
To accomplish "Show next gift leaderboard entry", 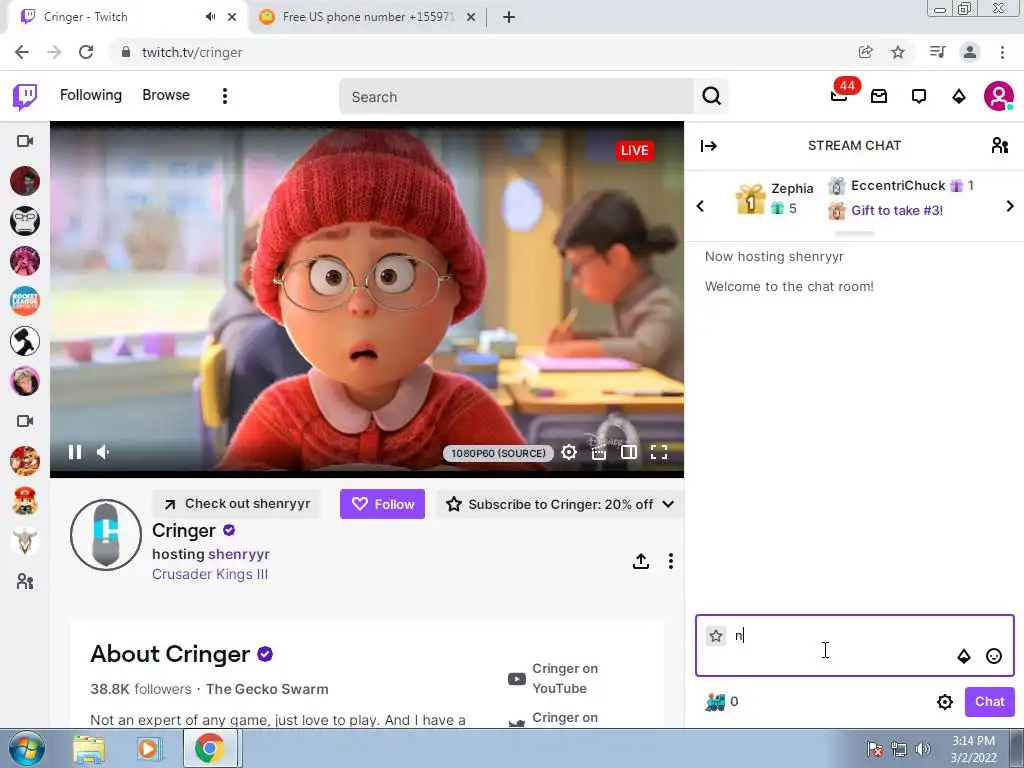I will (1010, 206).
